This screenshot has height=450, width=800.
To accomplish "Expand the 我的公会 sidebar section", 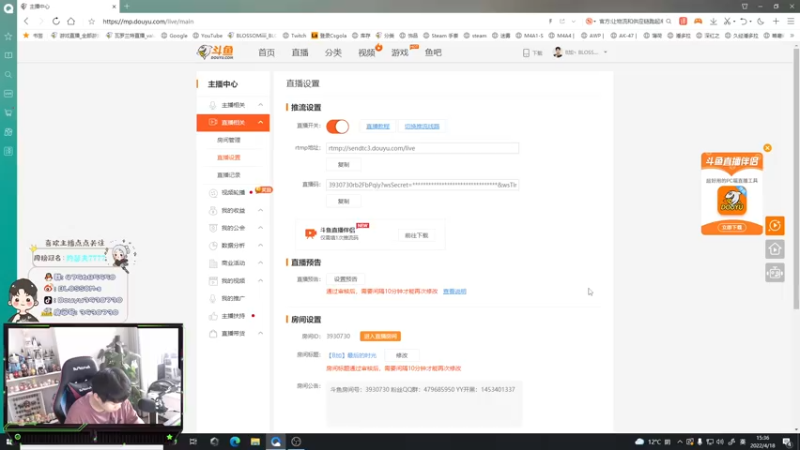I will click(260, 228).
